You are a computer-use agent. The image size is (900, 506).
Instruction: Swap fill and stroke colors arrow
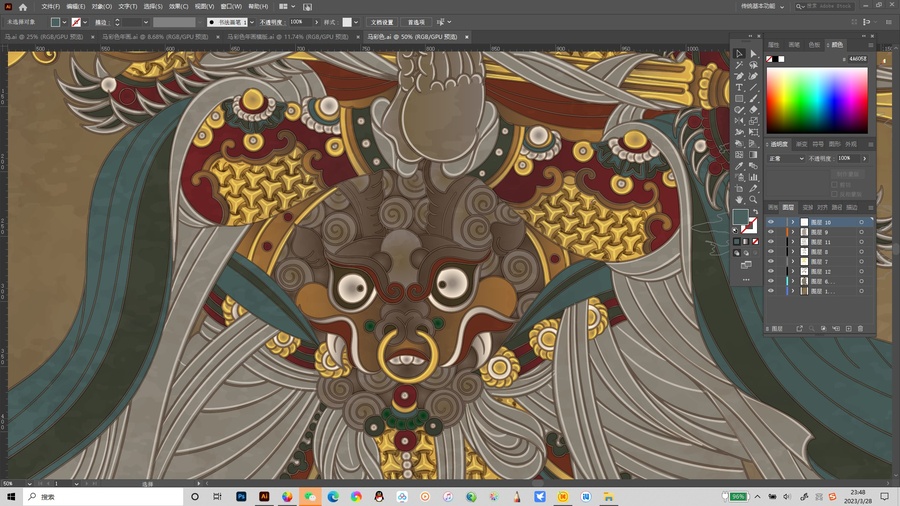[755, 212]
